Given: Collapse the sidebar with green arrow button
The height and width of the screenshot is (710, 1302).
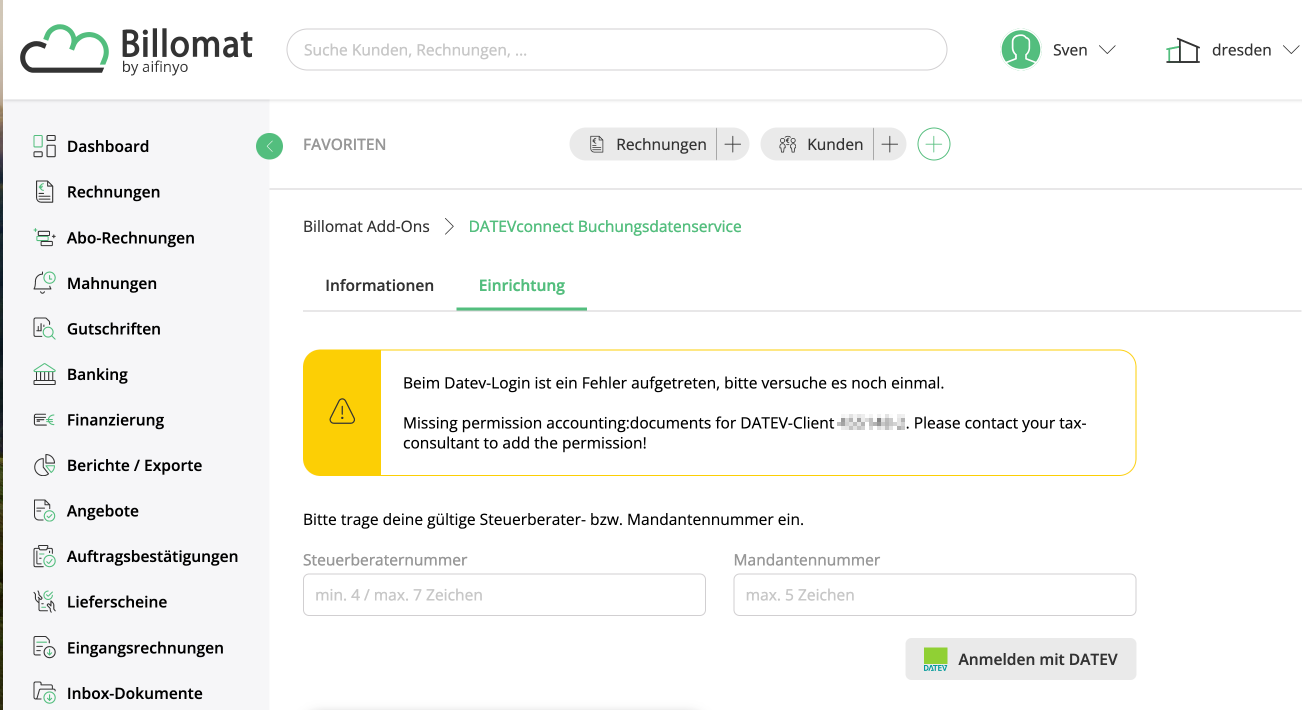Looking at the screenshot, I should point(269,146).
